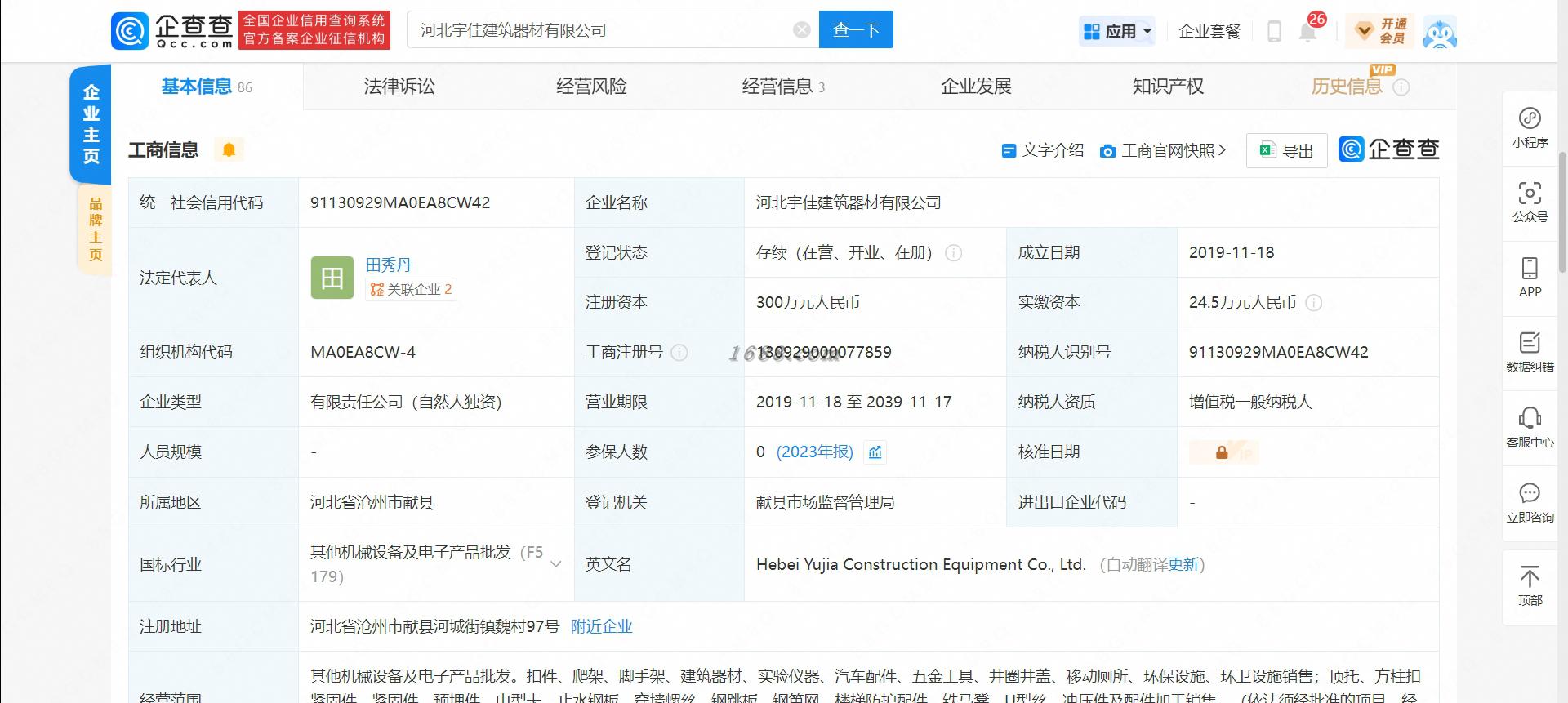Click the 企查查 watermark logo near export
Image resolution: width=1568 pixels, height=703 pixels.
pos(1388,149)
